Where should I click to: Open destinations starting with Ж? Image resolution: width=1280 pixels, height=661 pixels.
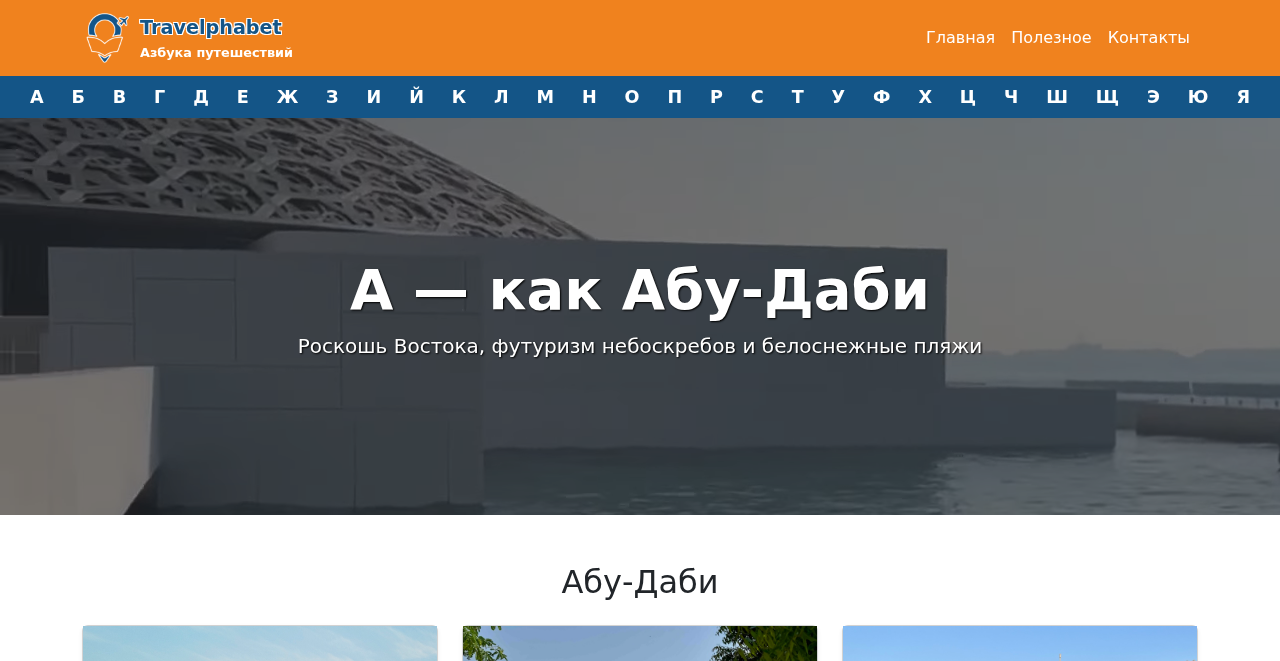pyautogui.click(x=287, y=96)
